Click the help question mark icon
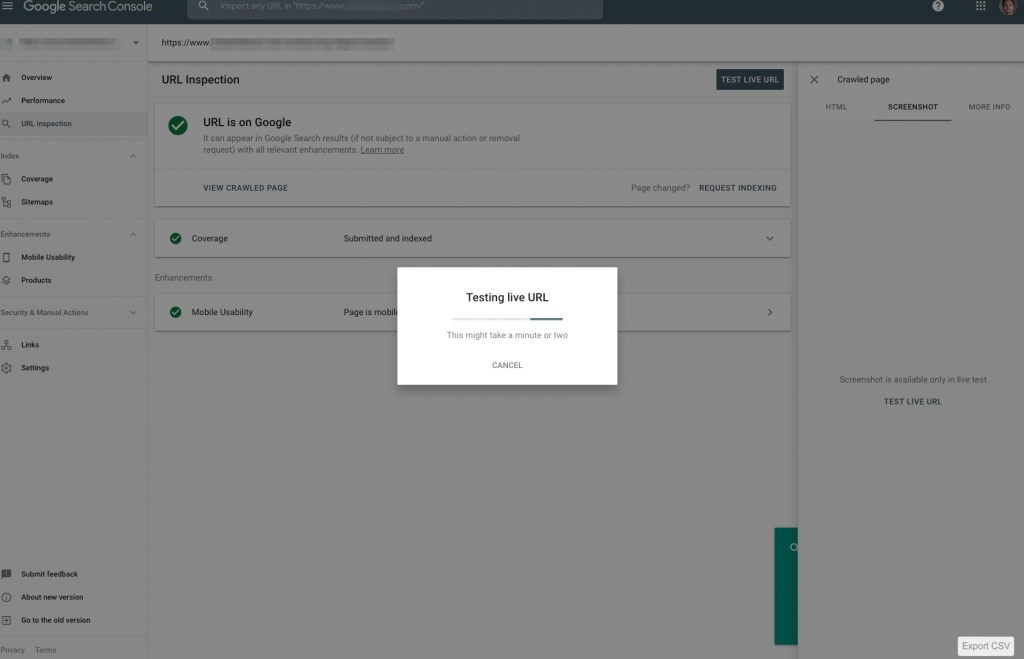Screen dimensions: 1024x659 point(938,7)
